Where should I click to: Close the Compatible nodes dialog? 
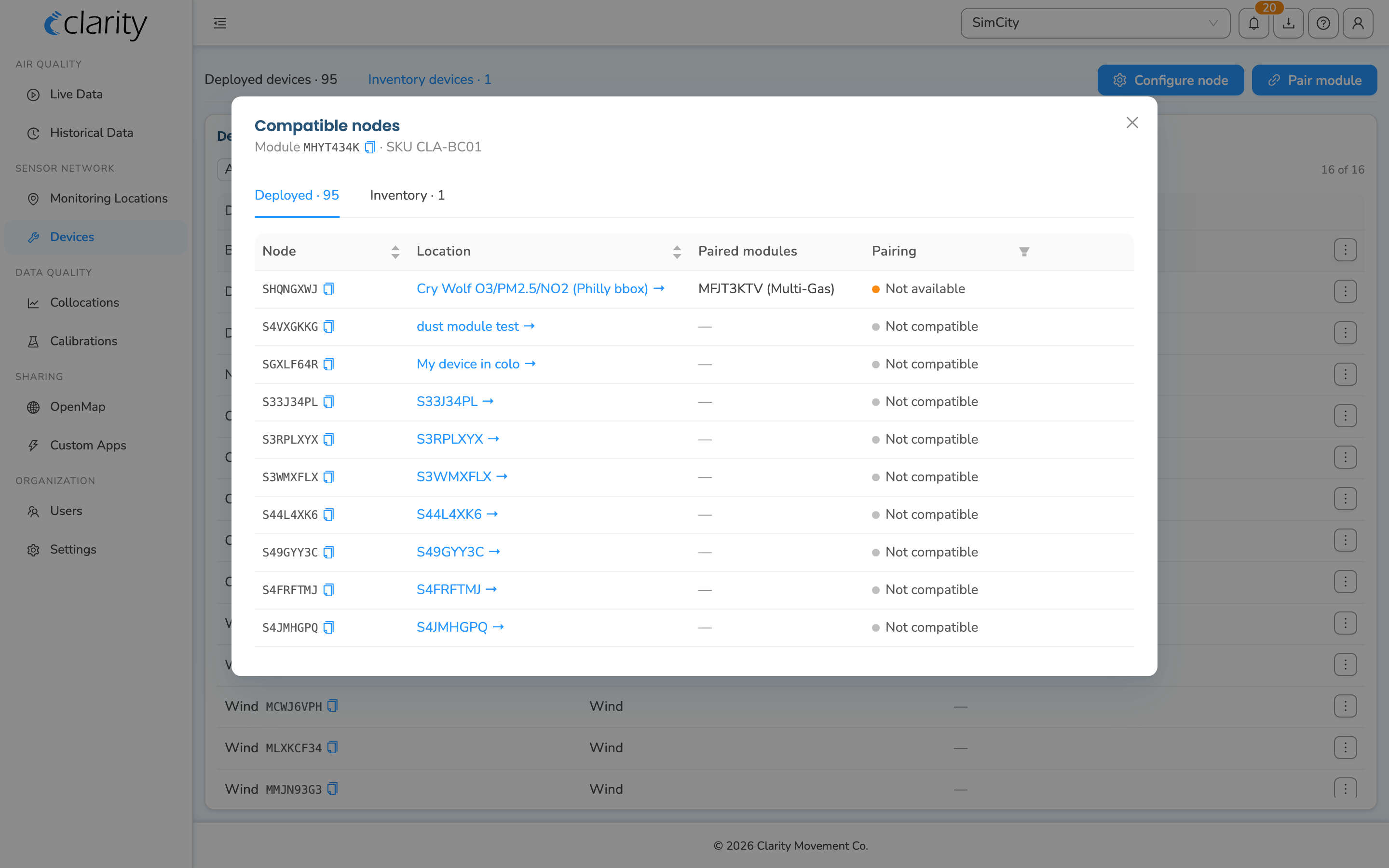[x=1132, y=122]
